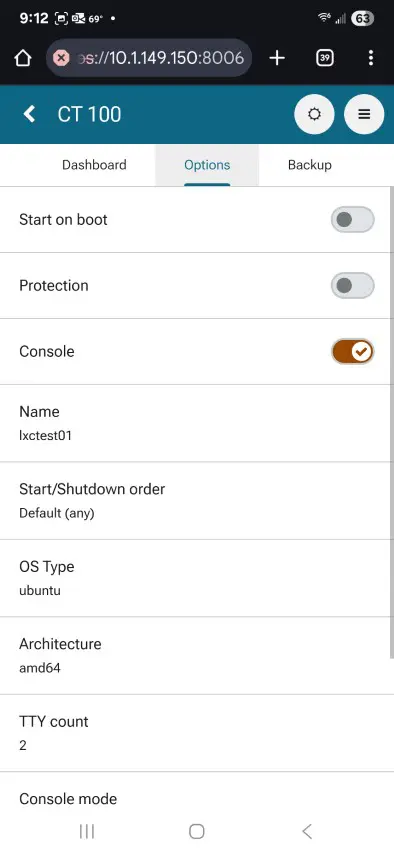Open the browser three-dot overflow menu
The width and height of the screenshot is (394, 854).
pyautogui.click(x=371, y=58)
